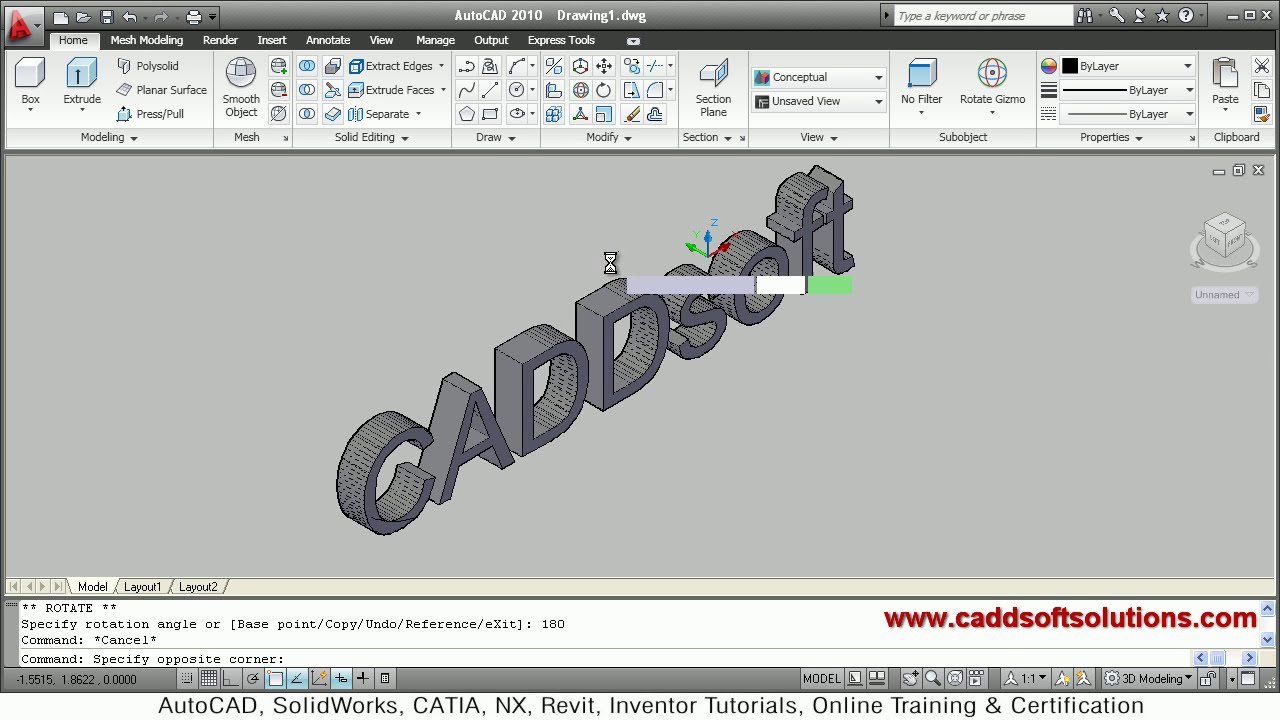
Task: Save the drawing with the Save icon
Action: 107,17
